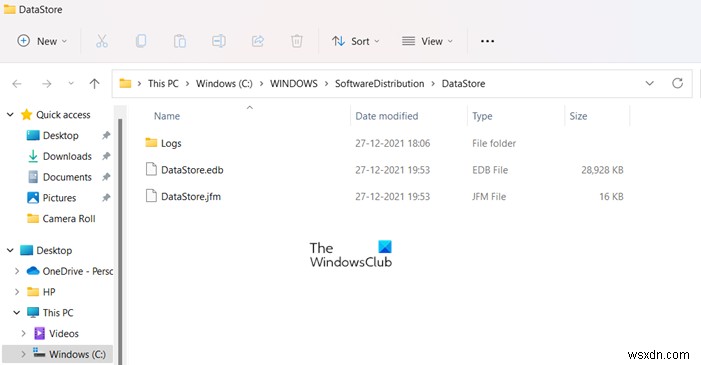701x365 pixels.
Task: Click the Logs folder icon
Action: (x=151, y=143)
